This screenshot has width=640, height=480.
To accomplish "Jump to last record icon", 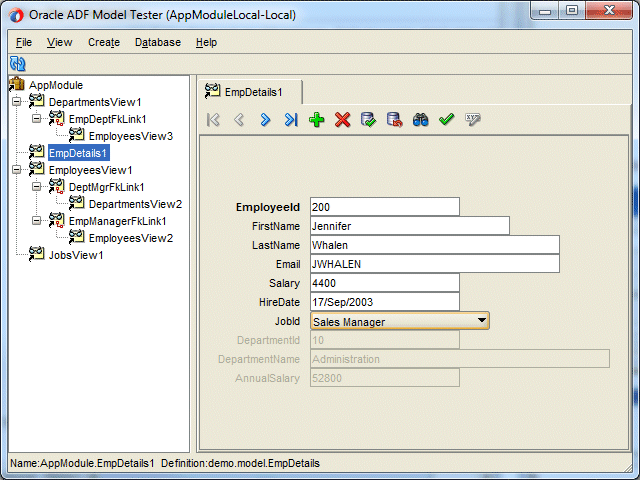I will [x=291, y=120].
